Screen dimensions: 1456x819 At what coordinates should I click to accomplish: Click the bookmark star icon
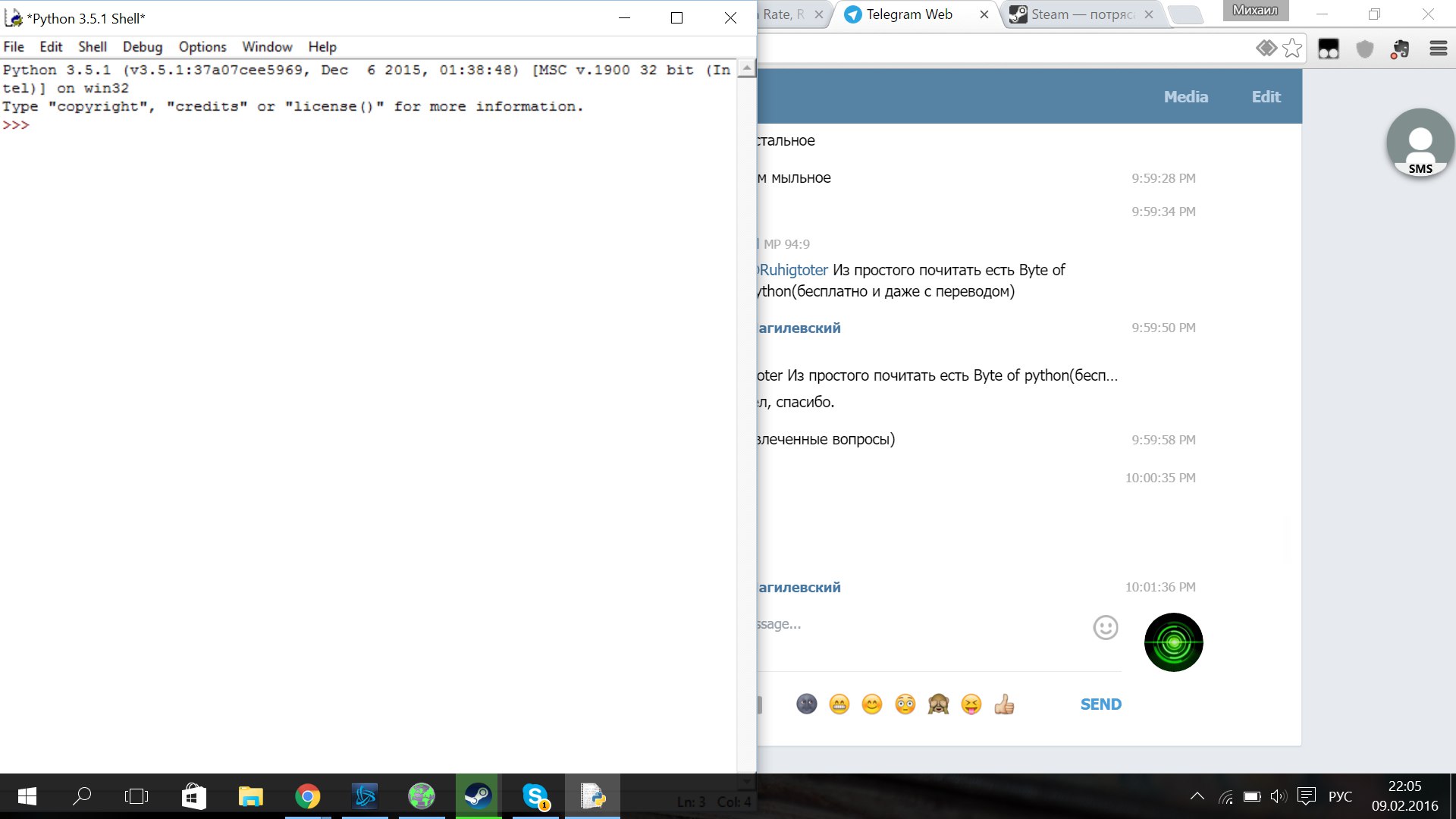click(1293, 49)
